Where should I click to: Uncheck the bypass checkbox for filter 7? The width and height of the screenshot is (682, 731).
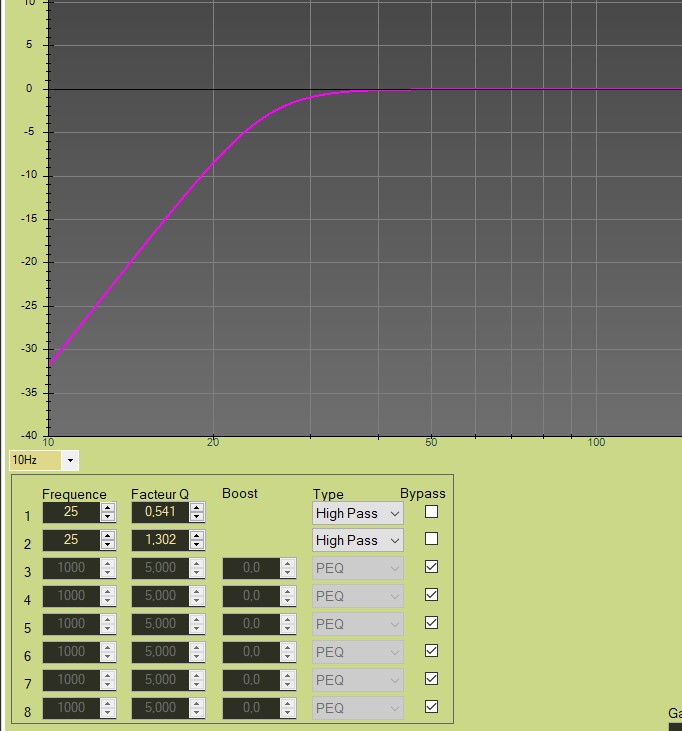(x=432, y=679)
